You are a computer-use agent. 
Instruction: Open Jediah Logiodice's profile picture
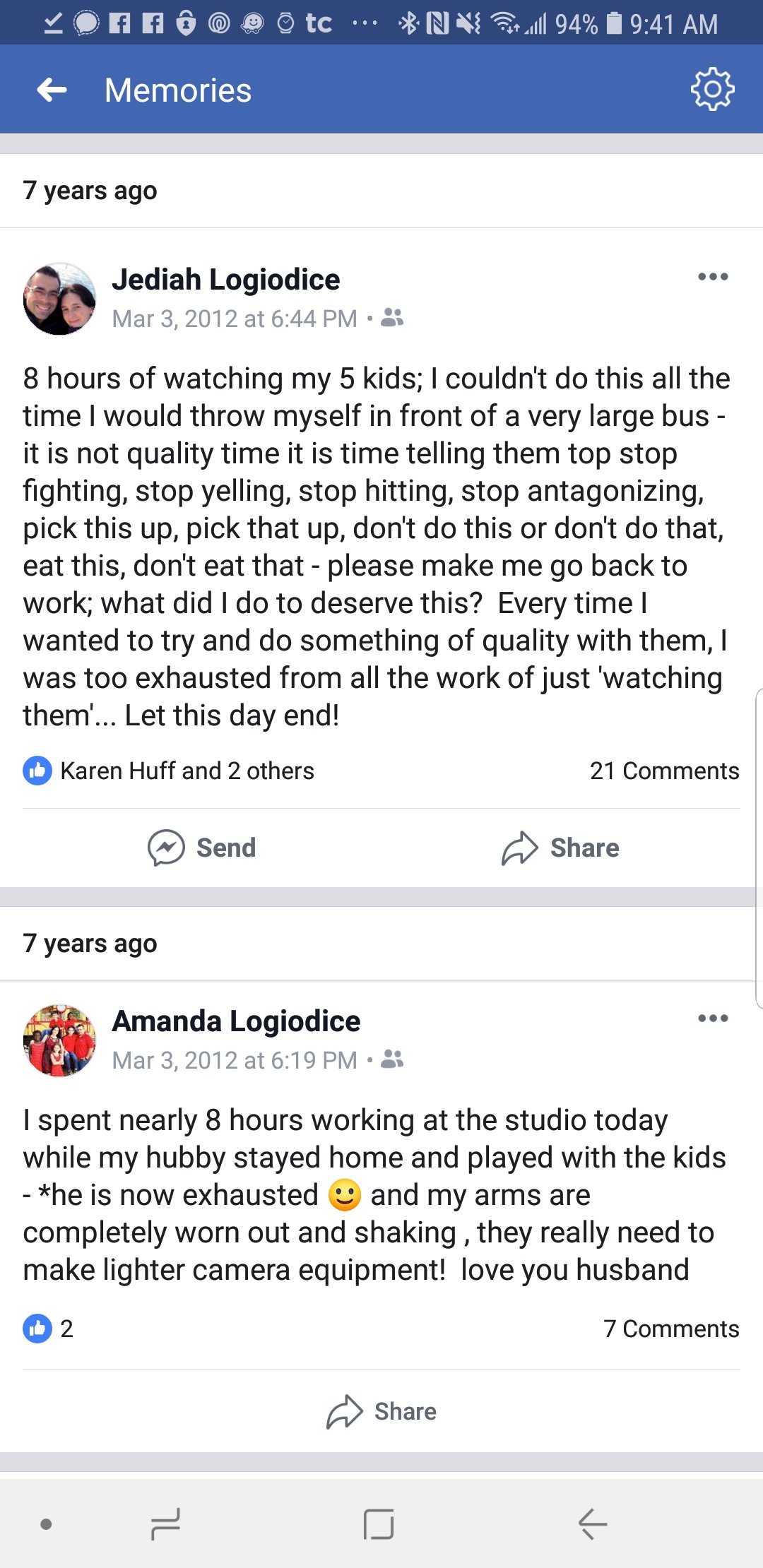(59, 299)
